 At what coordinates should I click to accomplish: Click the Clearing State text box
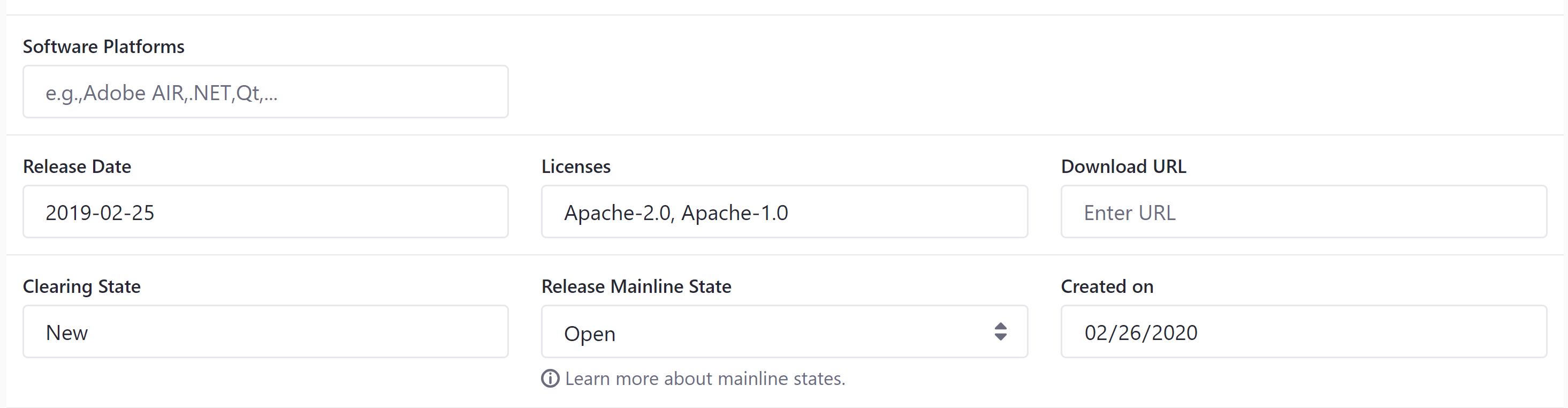tap(265, 331)
